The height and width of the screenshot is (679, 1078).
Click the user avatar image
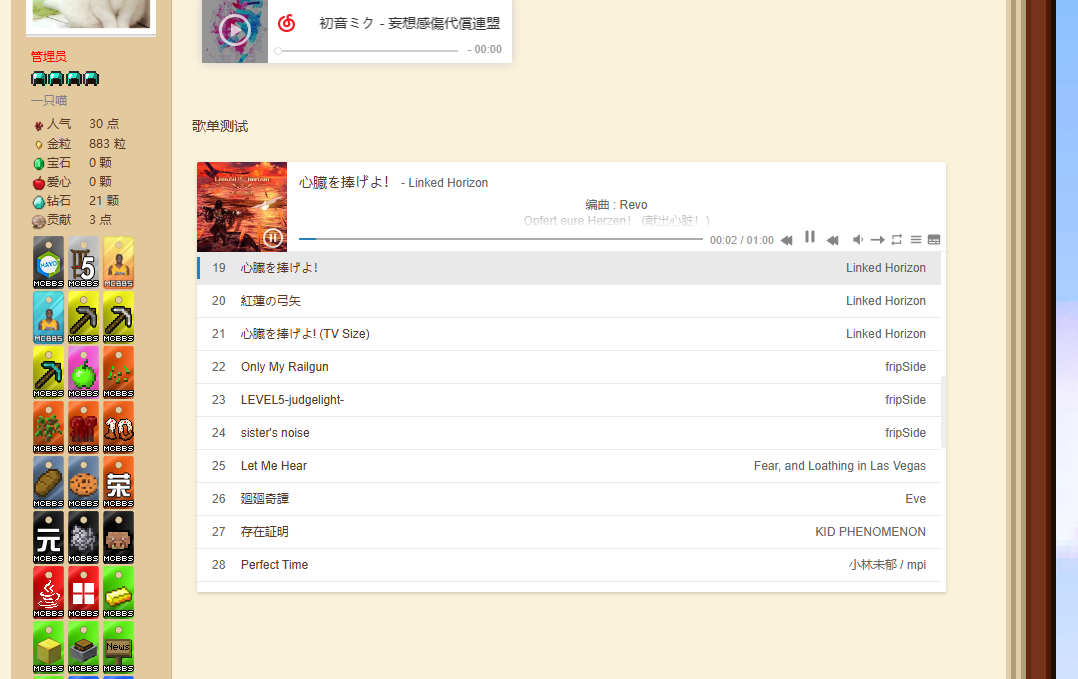click(x=91, y=14)
